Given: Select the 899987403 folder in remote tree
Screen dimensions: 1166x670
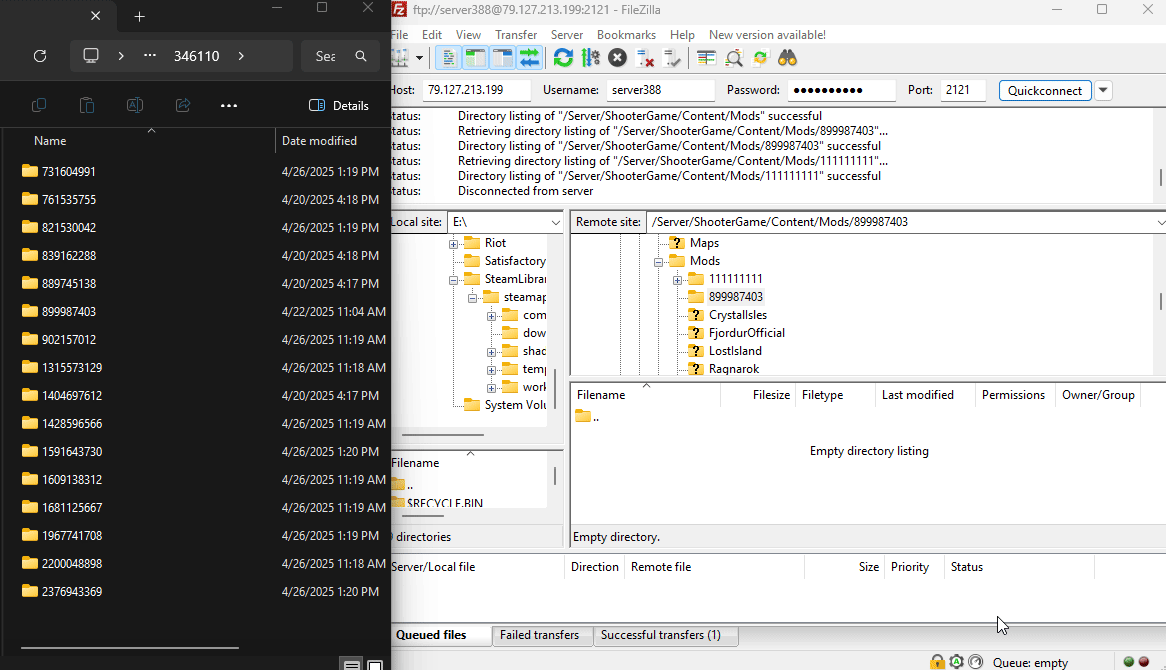Looking at the screenshot, I should point(735,297).
